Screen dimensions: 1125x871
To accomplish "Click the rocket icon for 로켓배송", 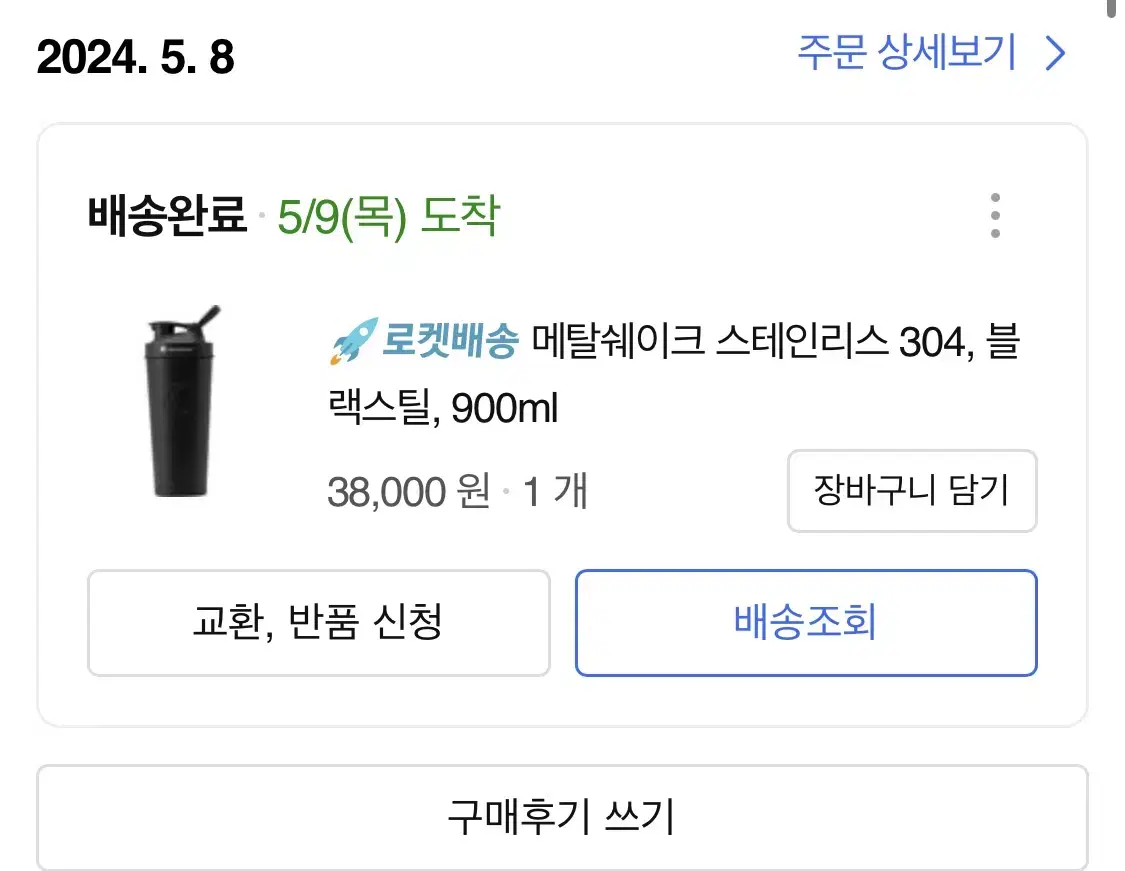I will pos(353,341).
